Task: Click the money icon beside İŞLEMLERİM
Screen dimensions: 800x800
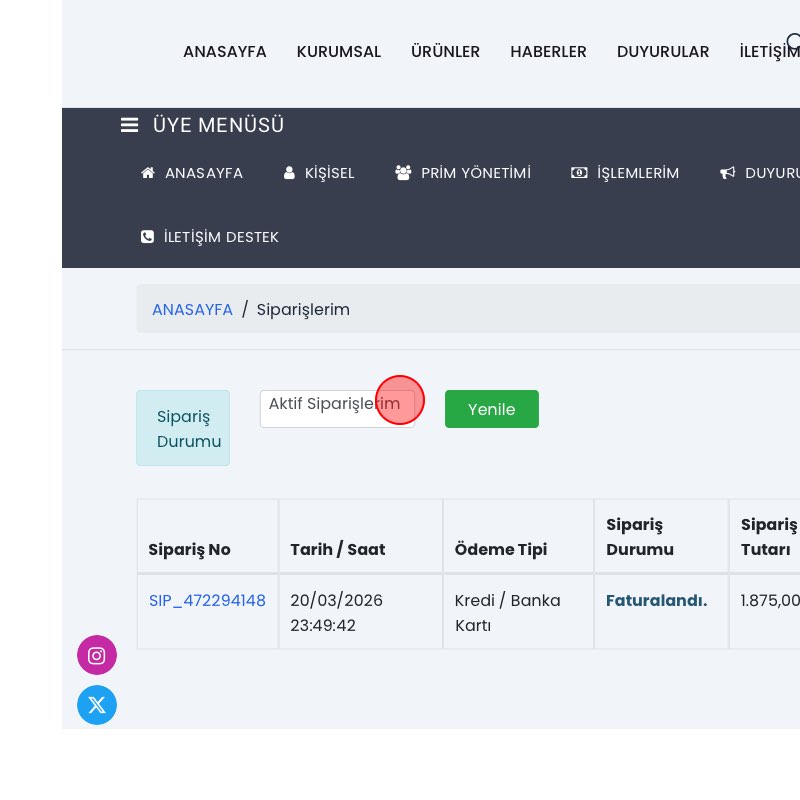Action: pos(579,173)
